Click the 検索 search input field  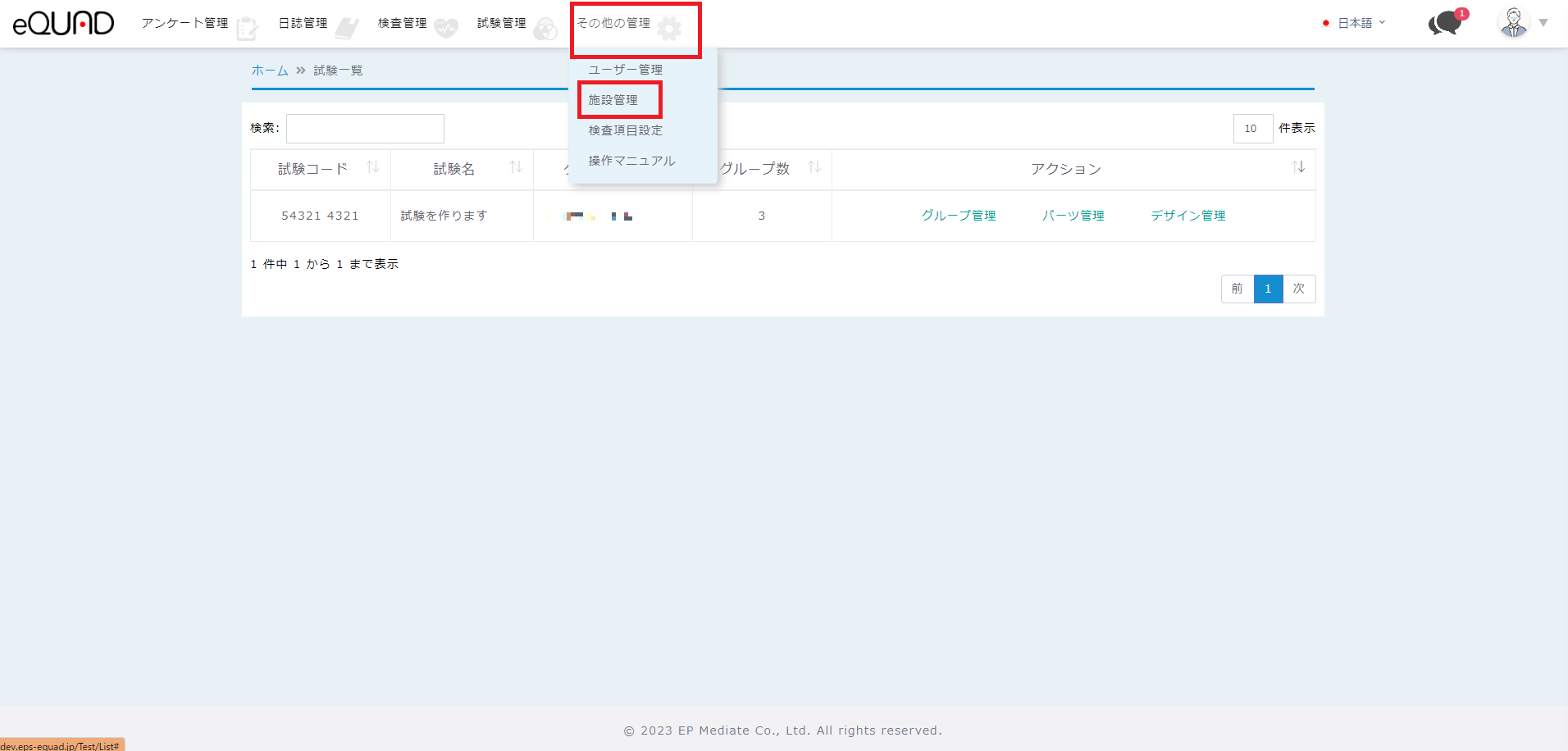coord(365,129)
